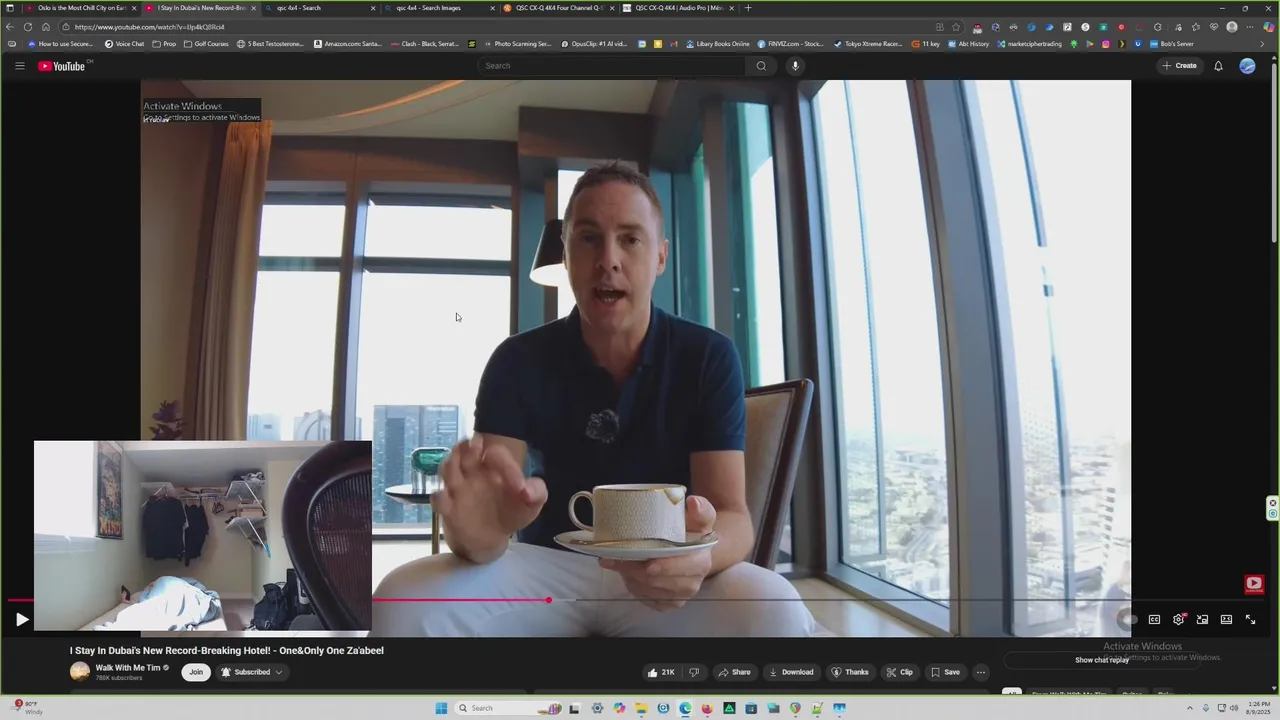Open the taskbar clock showing 1:26 PM
Image resolution: width=1280 pixels, height=720 pixels.
tap(1257, 708)
